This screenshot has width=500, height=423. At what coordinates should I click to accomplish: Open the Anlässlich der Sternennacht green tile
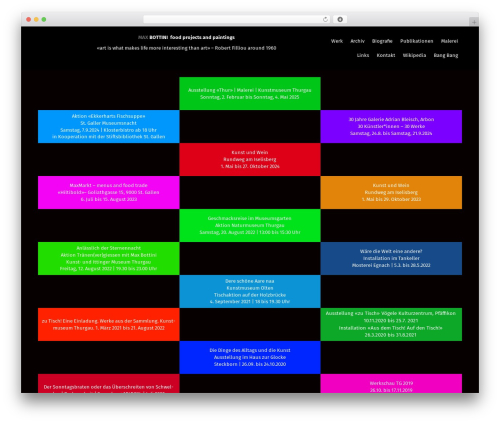coord(109,258)
